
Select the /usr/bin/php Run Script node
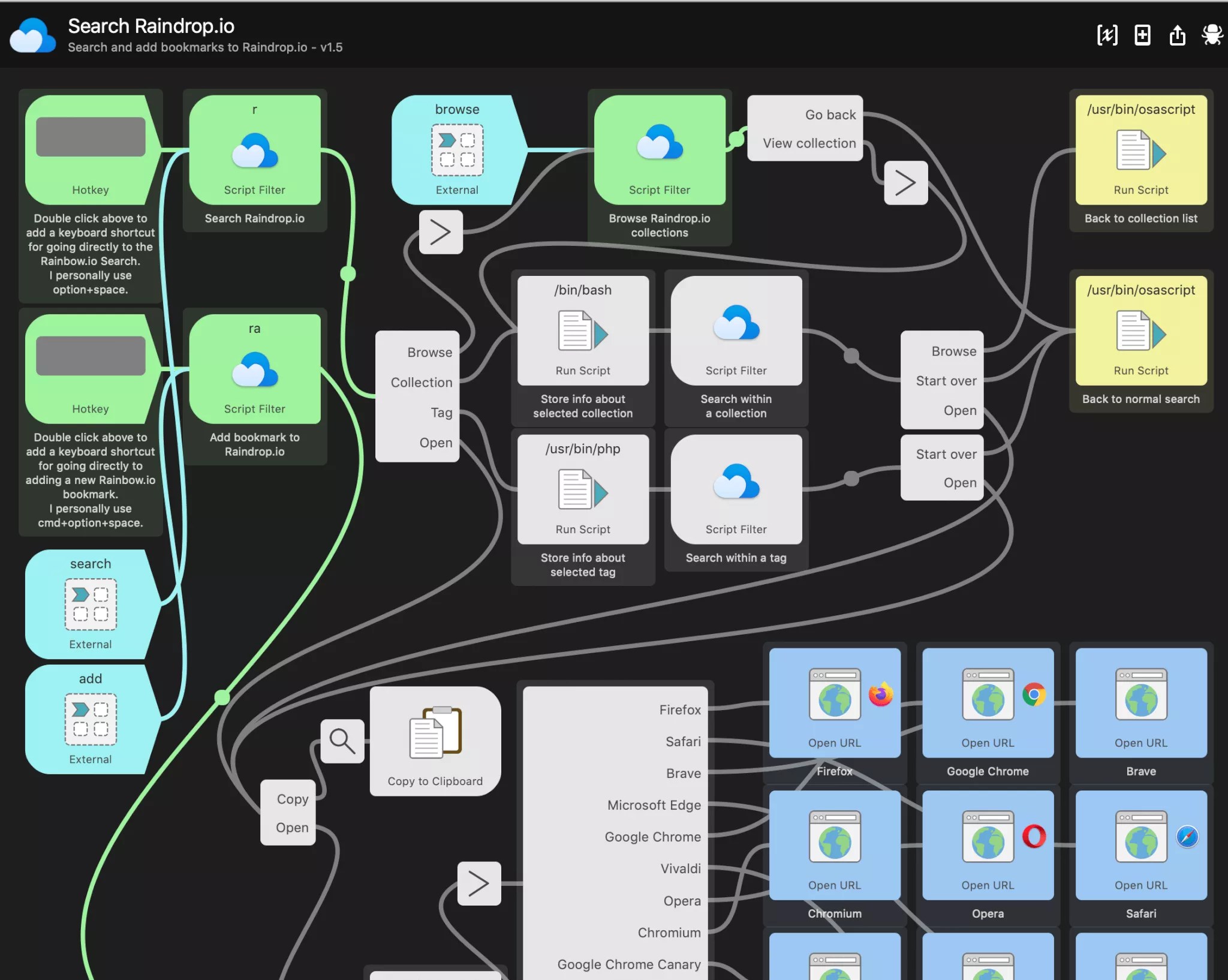point(583,489)
